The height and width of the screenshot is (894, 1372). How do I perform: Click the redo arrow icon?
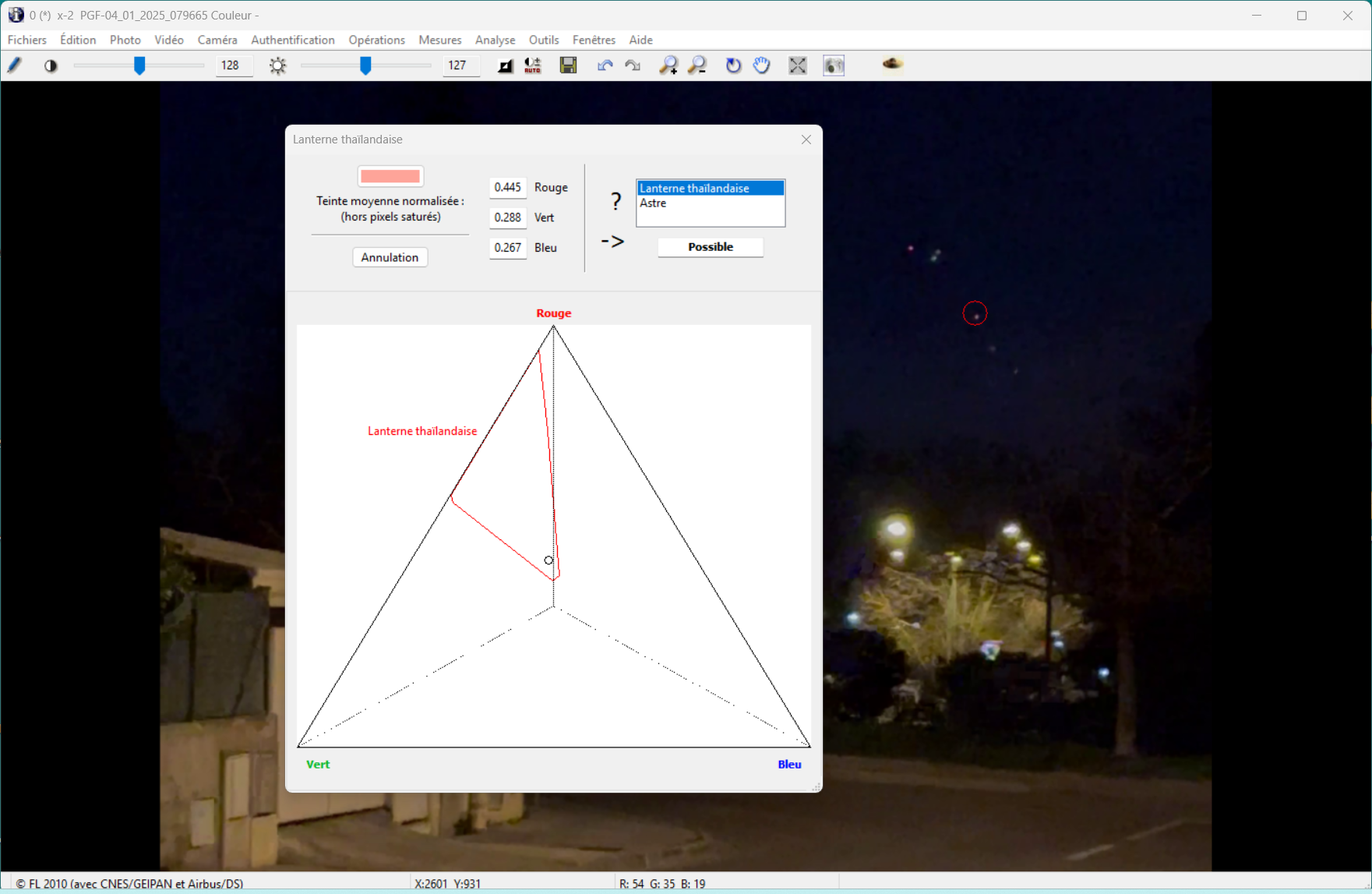633,65
